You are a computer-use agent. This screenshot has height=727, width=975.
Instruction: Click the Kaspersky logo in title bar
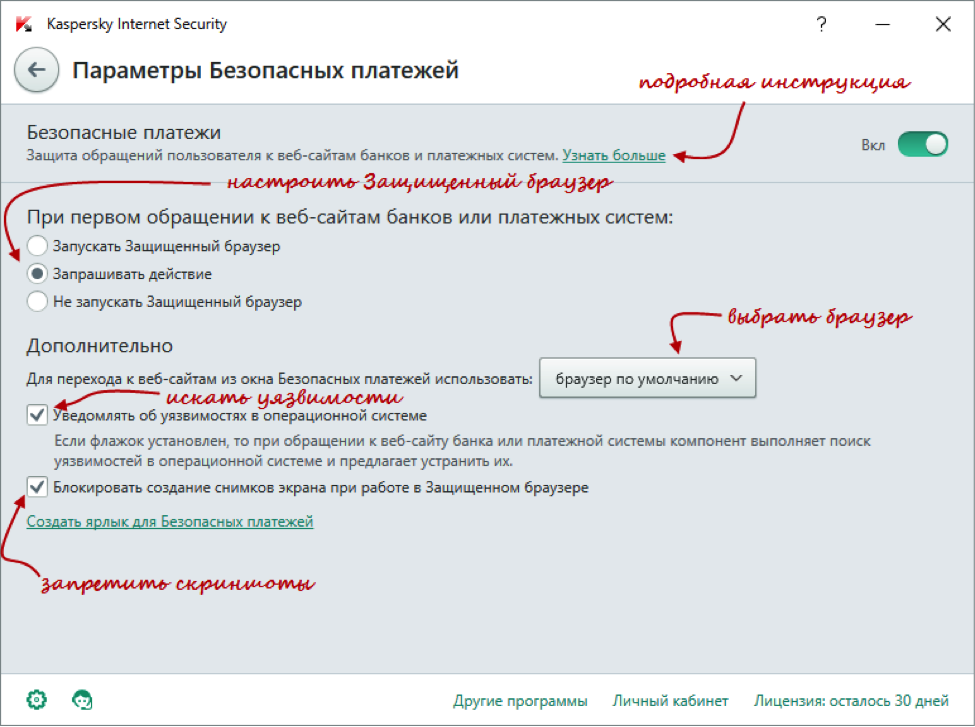[24, 24]
